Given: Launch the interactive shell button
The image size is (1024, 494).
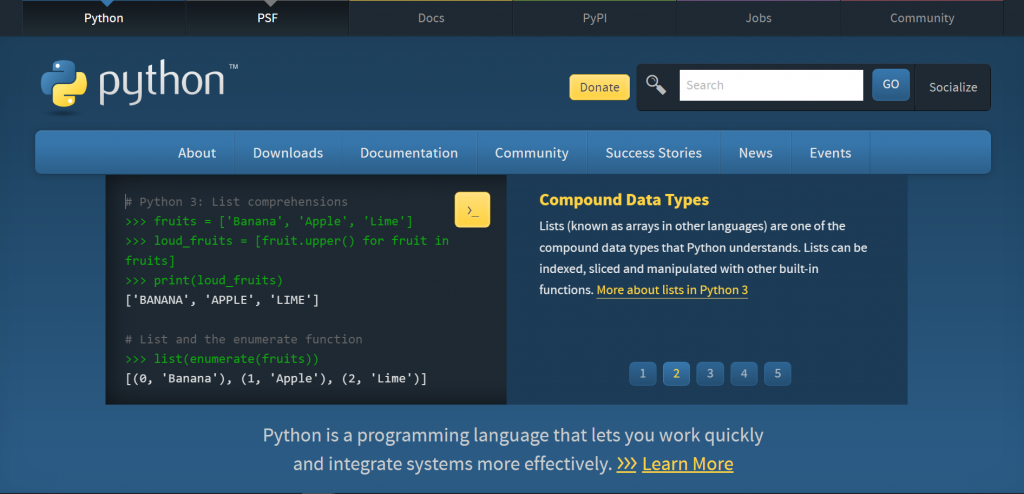Looking at the screenshot, I should pos(472,210).
